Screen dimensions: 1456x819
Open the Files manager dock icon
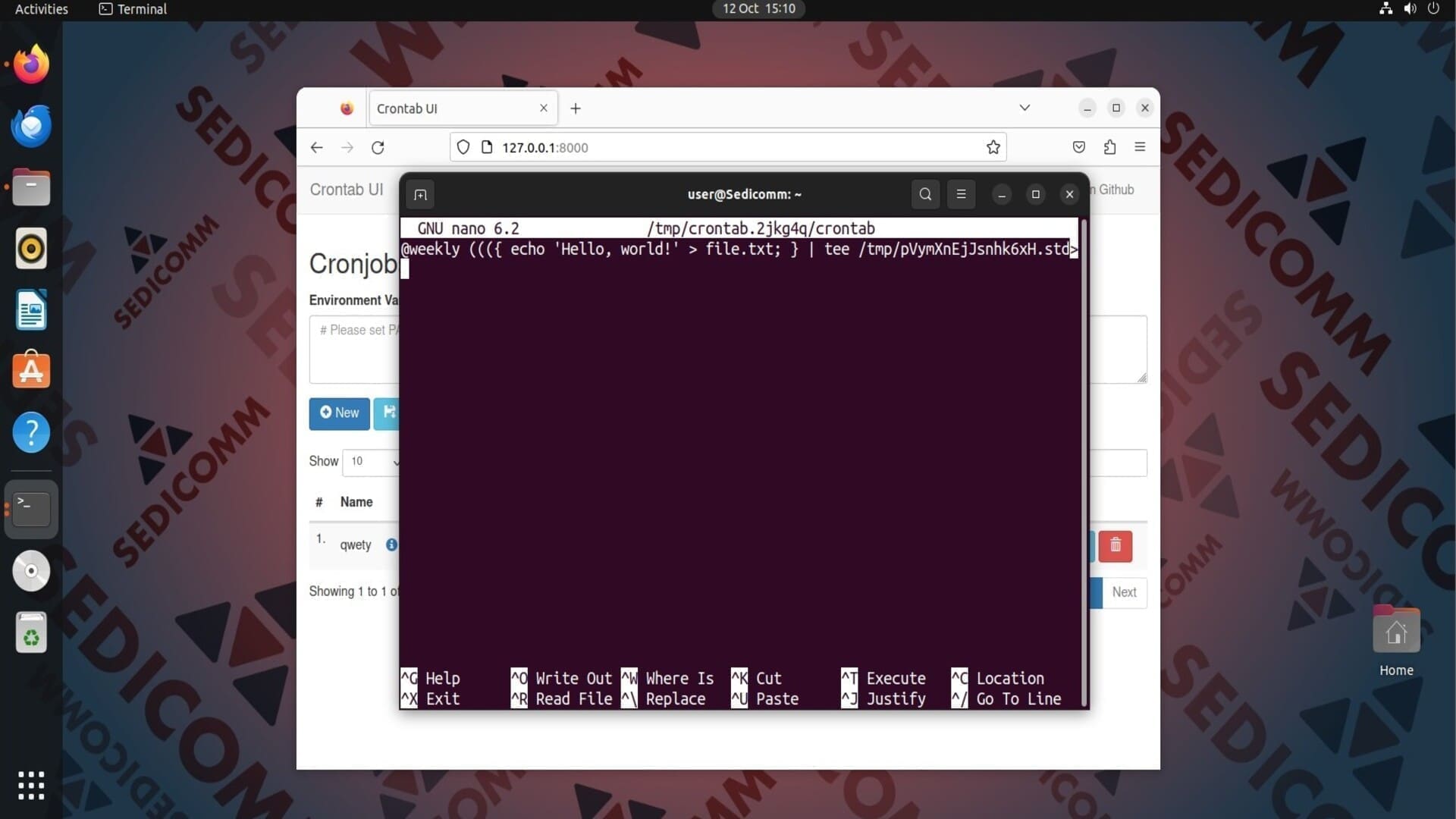31,187
